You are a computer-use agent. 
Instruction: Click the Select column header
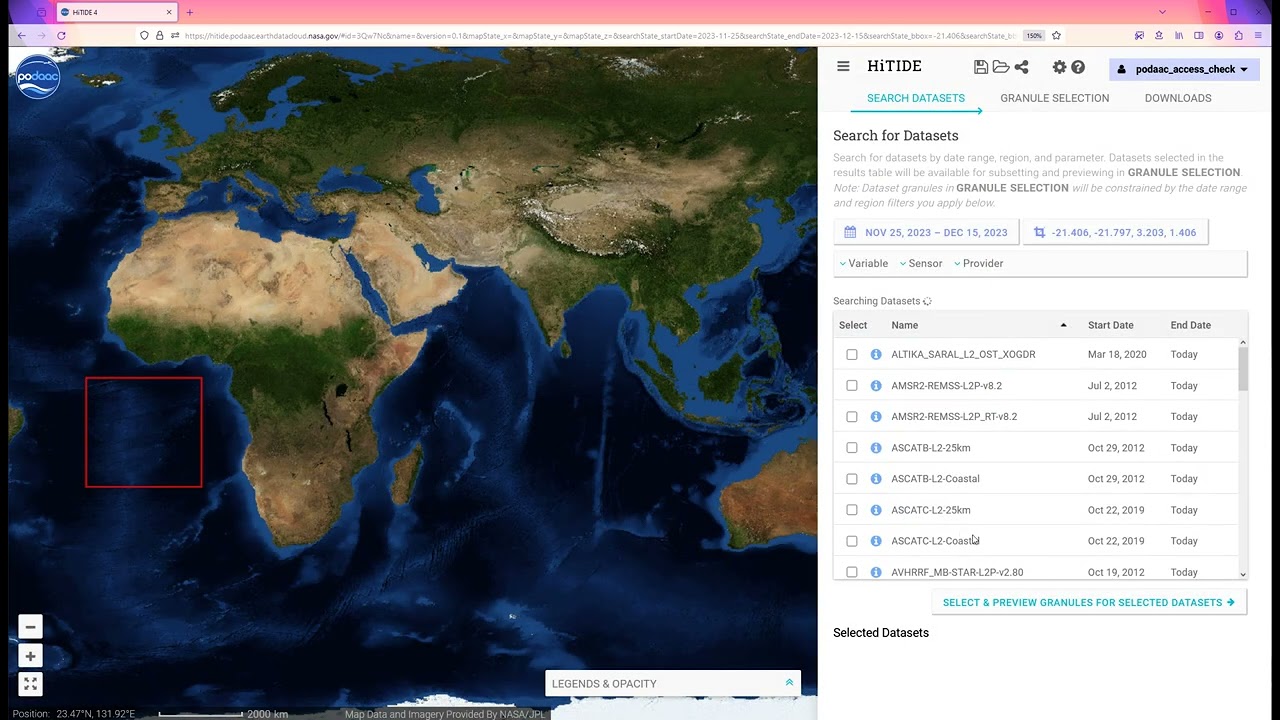pyautogui.click(x=853, y=325)
